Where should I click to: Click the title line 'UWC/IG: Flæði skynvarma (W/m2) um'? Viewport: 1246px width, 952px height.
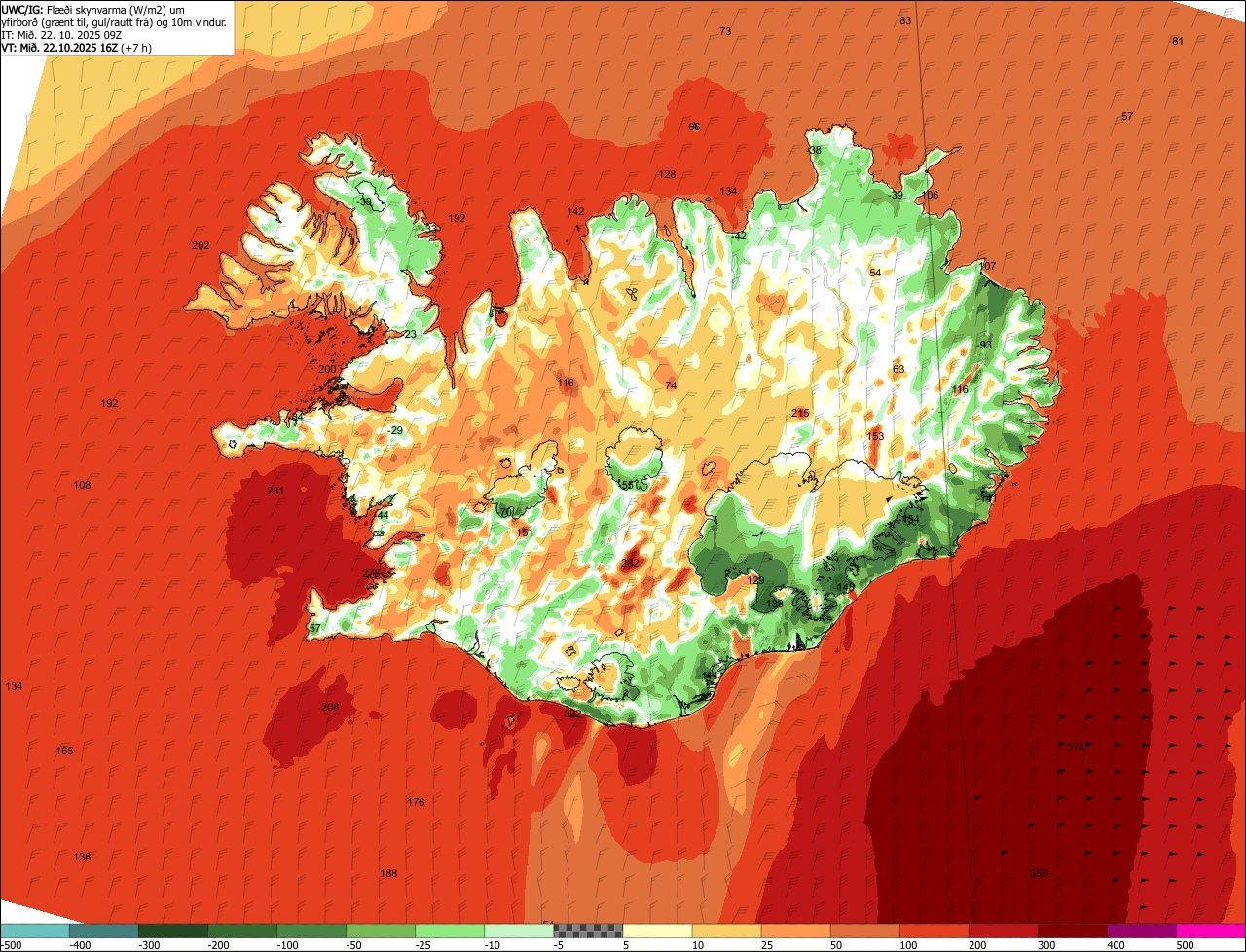(x=94, y=9)
